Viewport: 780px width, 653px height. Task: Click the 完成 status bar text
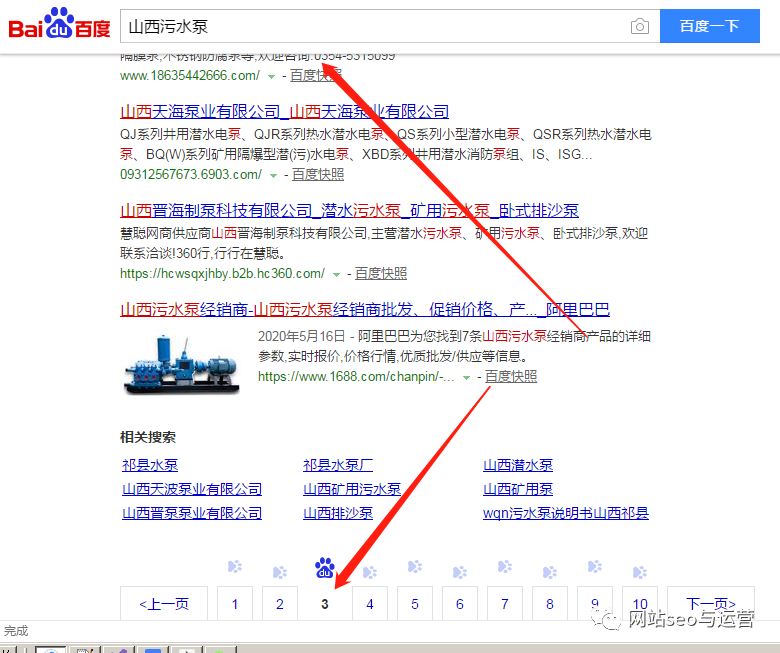[x=16, y=631]
